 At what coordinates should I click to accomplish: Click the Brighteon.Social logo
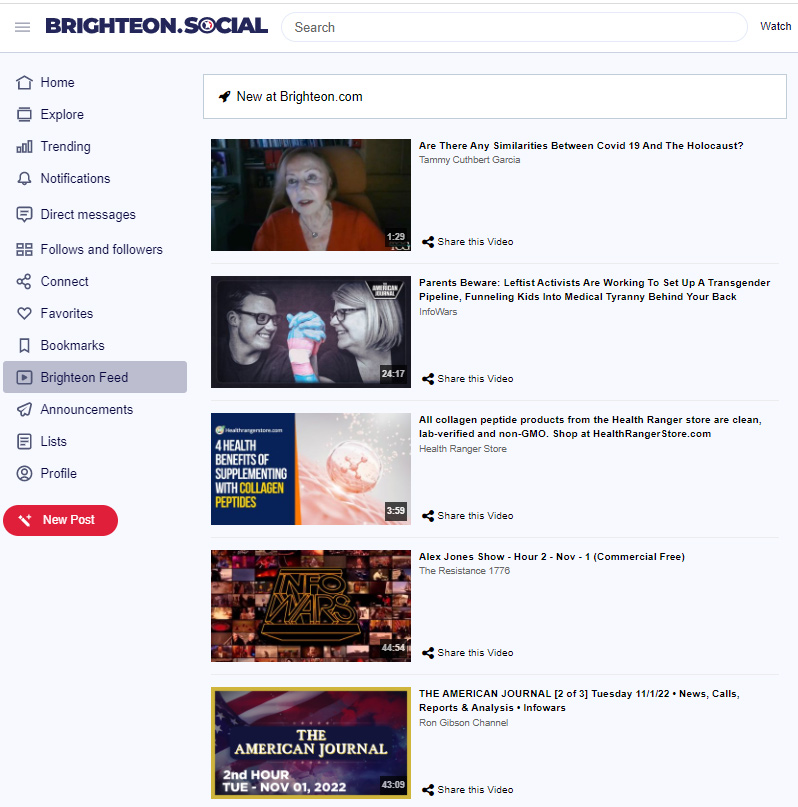pos(156,26)
